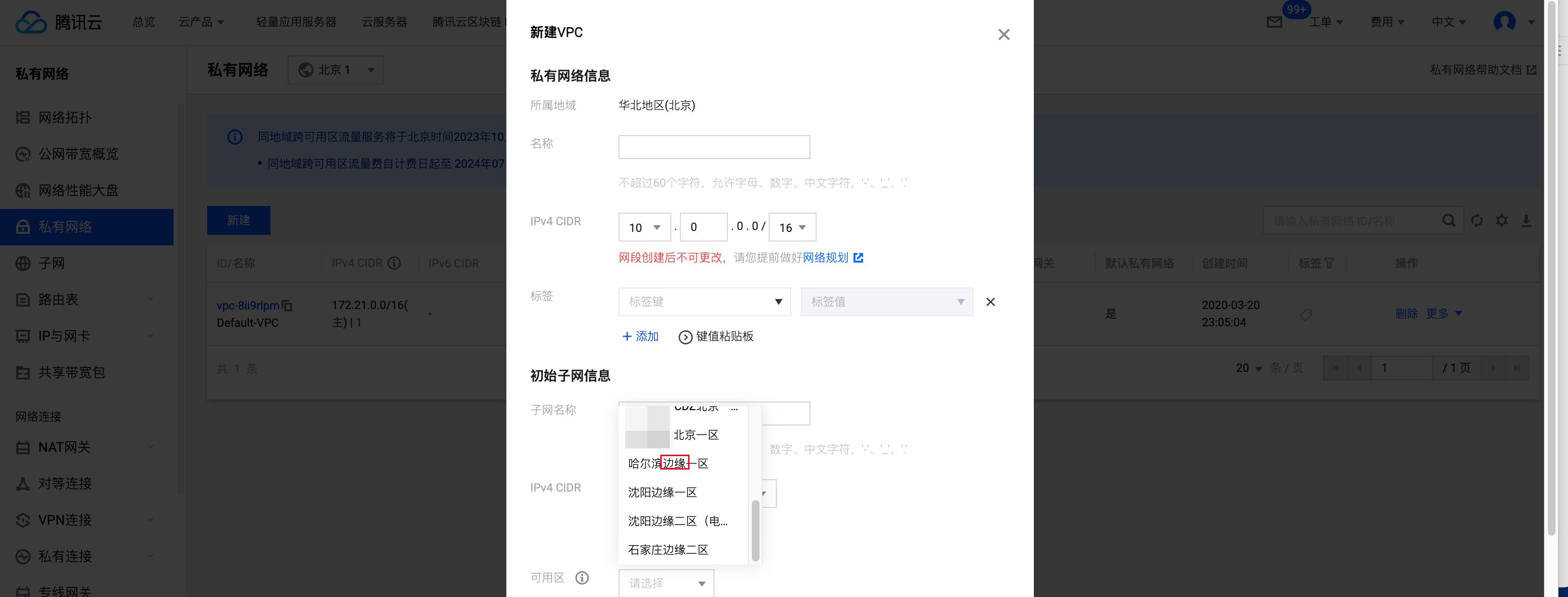Click the user avatar icon
This screenshot has width=1568, height=597.
(x=1504, y=22)
